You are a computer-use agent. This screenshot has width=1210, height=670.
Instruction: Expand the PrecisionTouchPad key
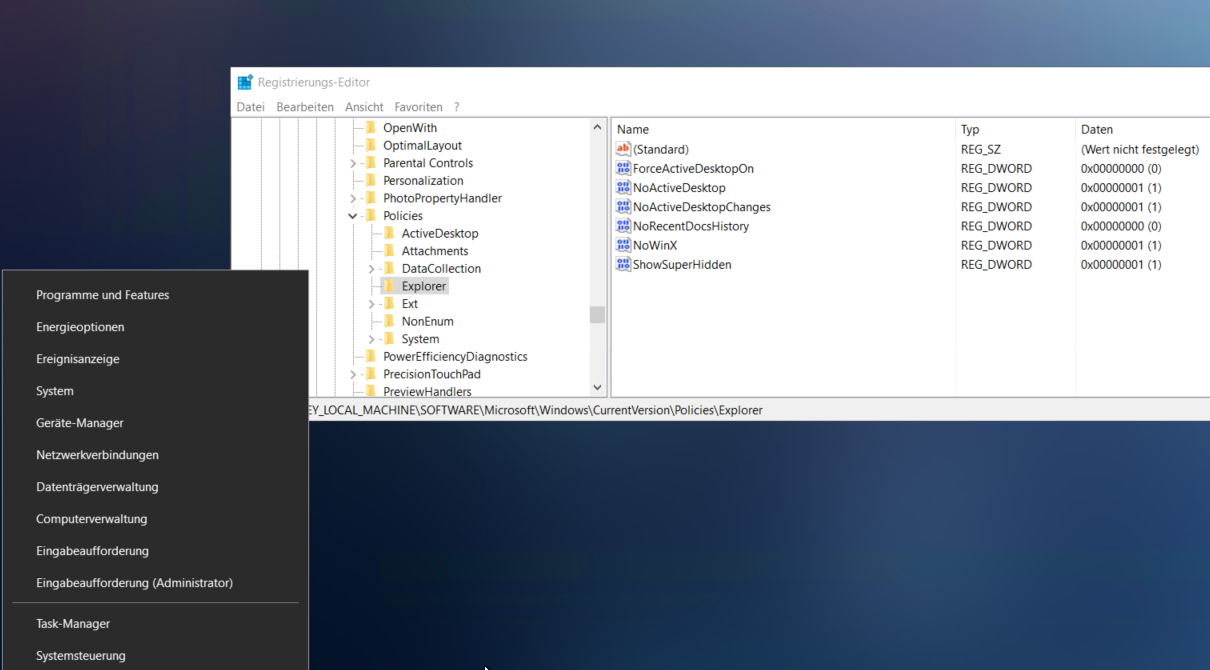pyautogui.click(x=353, y=374)
